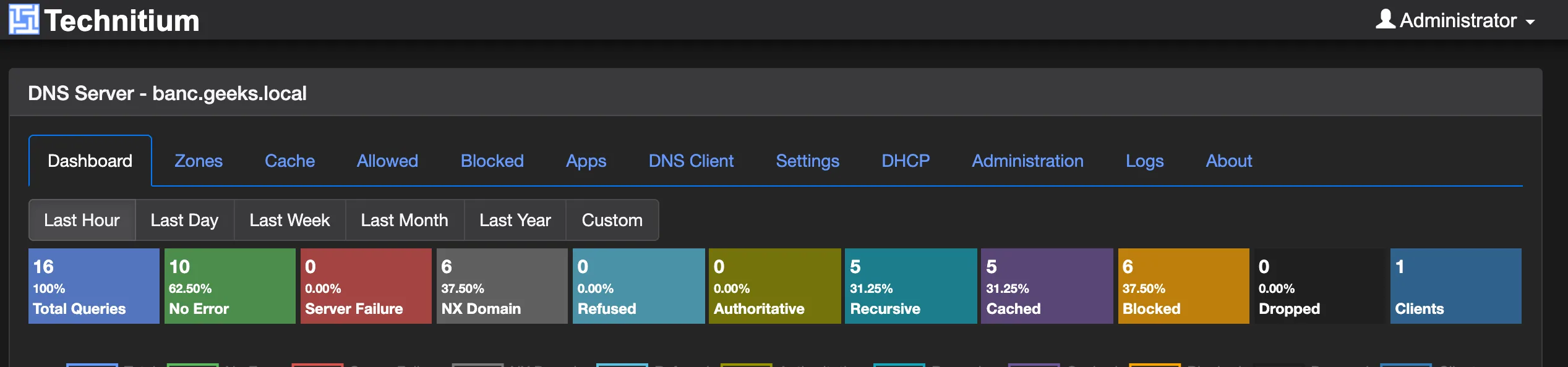
Task: Go to the Administration tab
Action: tap(1027, 161)
